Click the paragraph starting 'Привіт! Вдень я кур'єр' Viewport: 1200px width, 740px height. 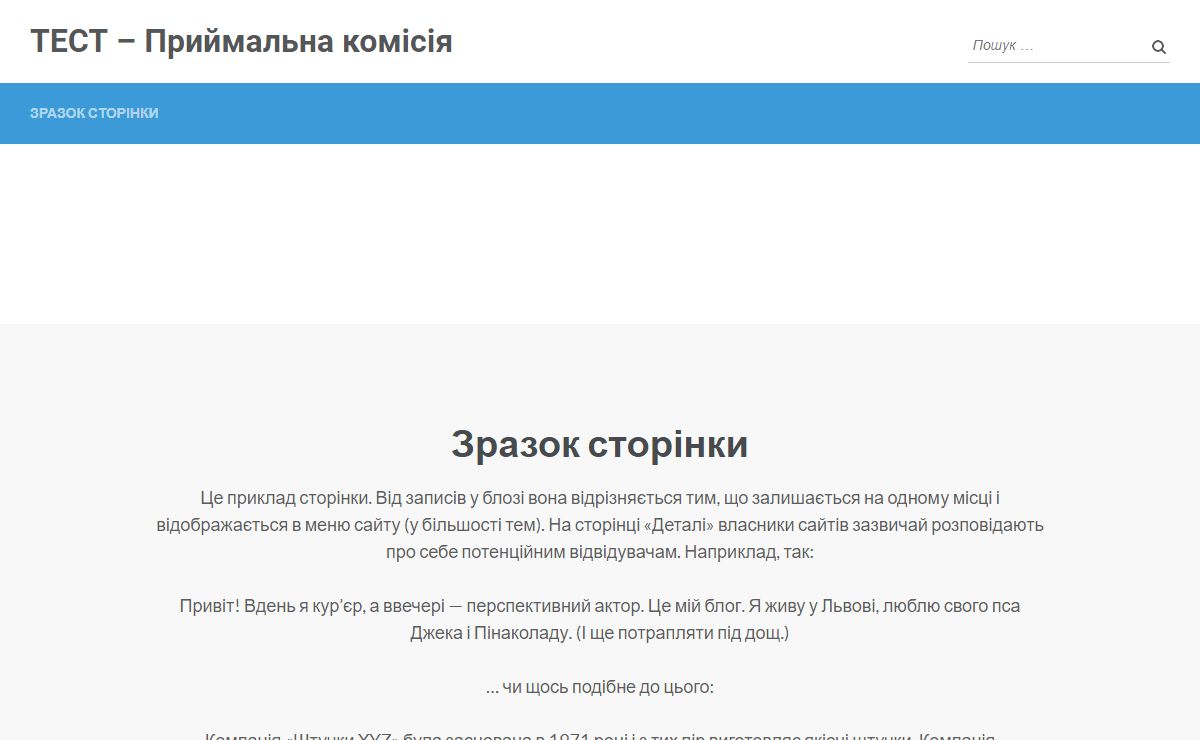pos(600,619)
